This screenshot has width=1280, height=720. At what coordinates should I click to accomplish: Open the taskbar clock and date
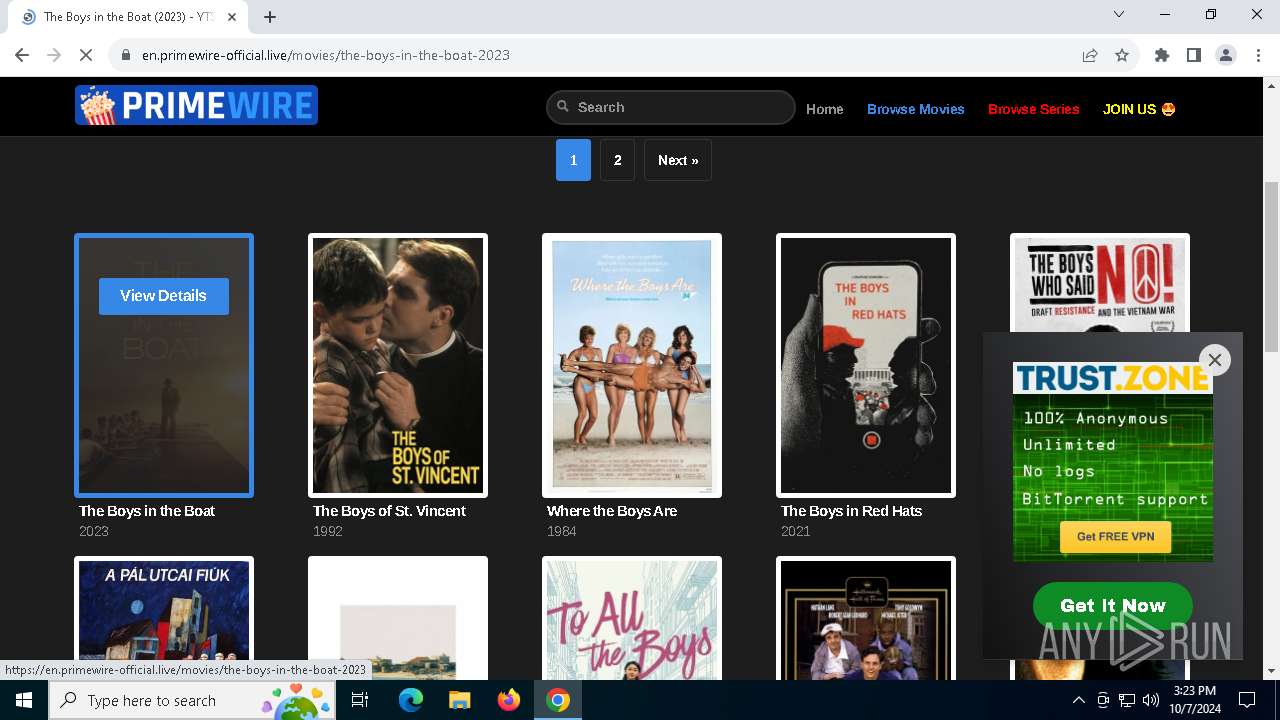[x=1193, y=700]
